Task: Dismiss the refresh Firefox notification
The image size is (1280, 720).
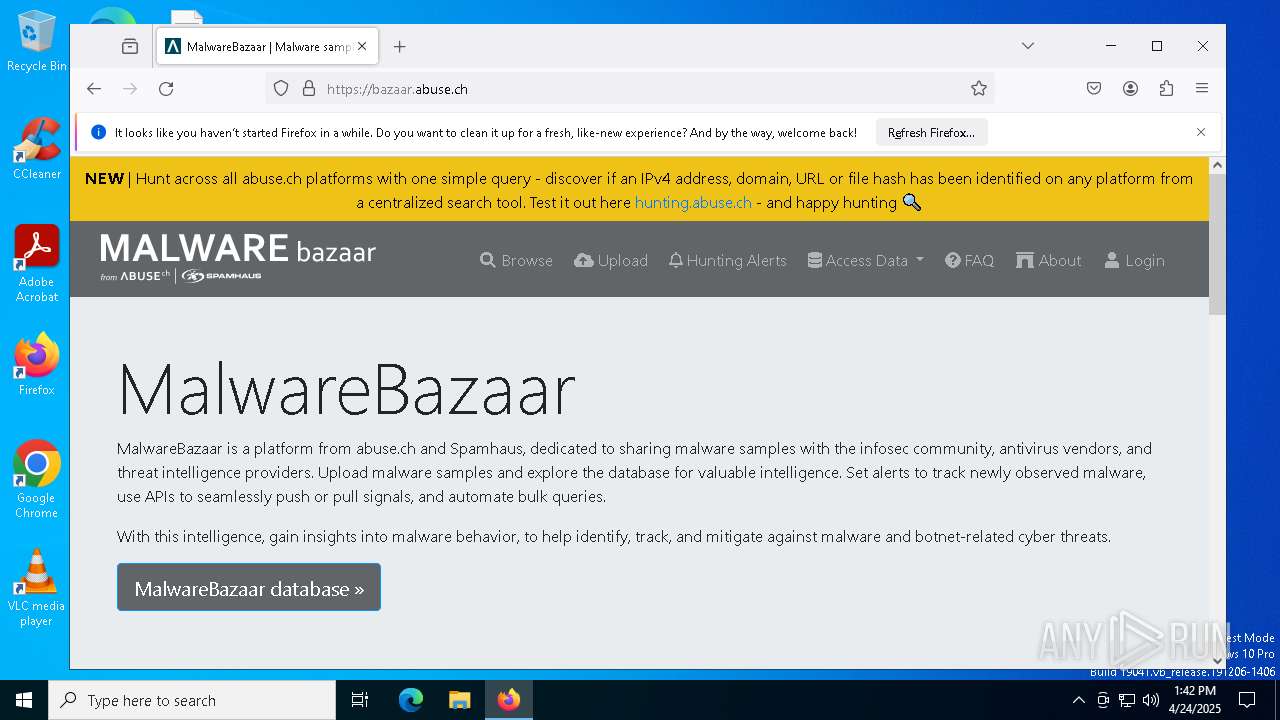Action: click(x=1201, y=132)
